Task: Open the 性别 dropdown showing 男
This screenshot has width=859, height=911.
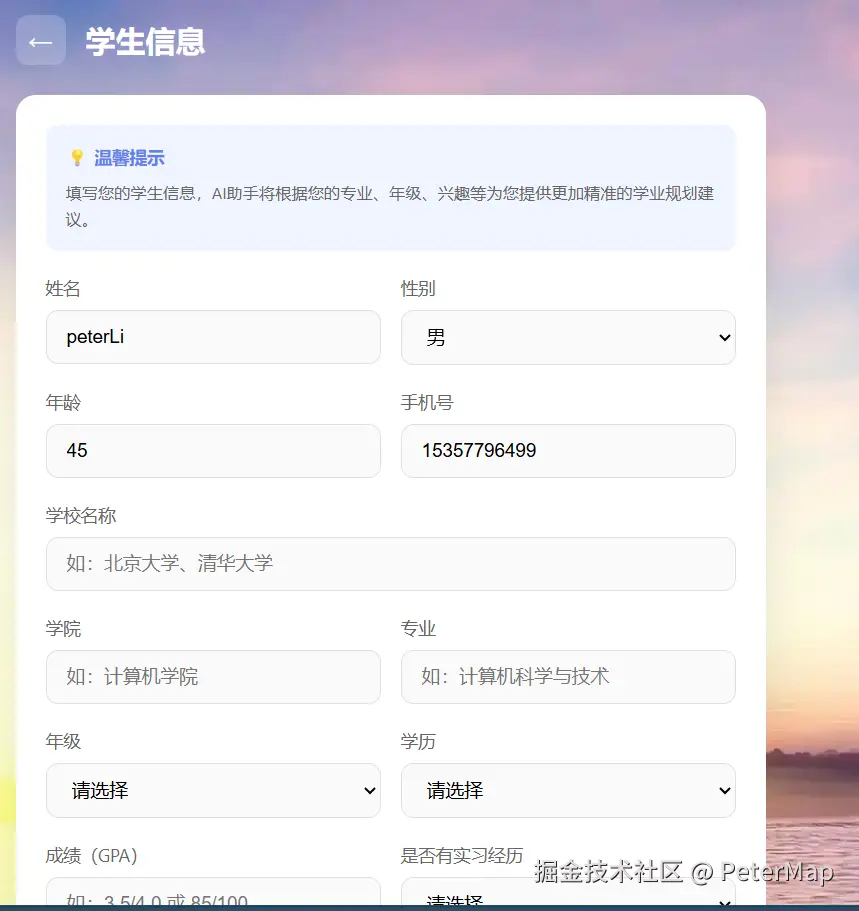Action: (x=568, y=337)
